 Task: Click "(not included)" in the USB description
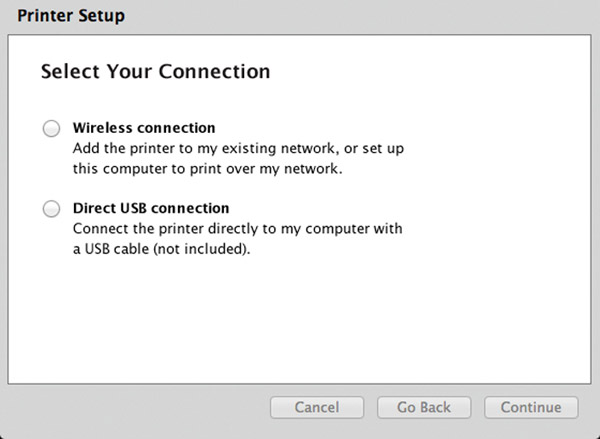coord(200,249)
